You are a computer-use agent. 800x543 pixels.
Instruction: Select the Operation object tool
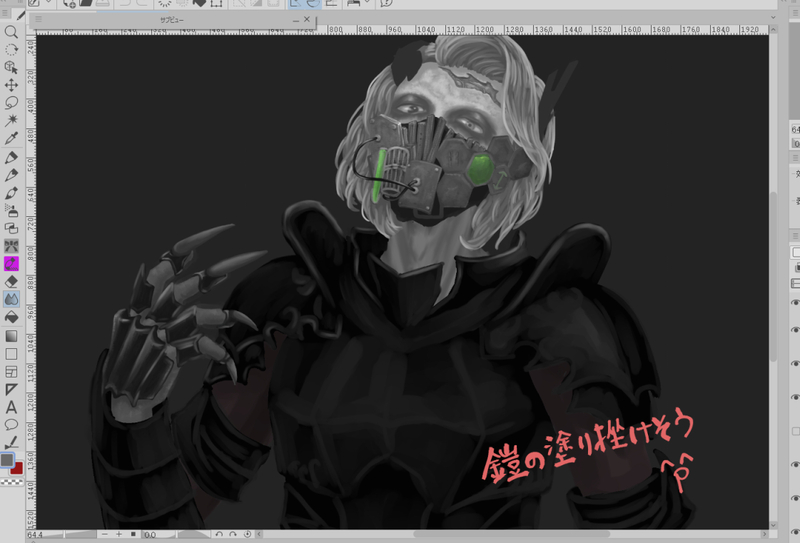[11, 67]
